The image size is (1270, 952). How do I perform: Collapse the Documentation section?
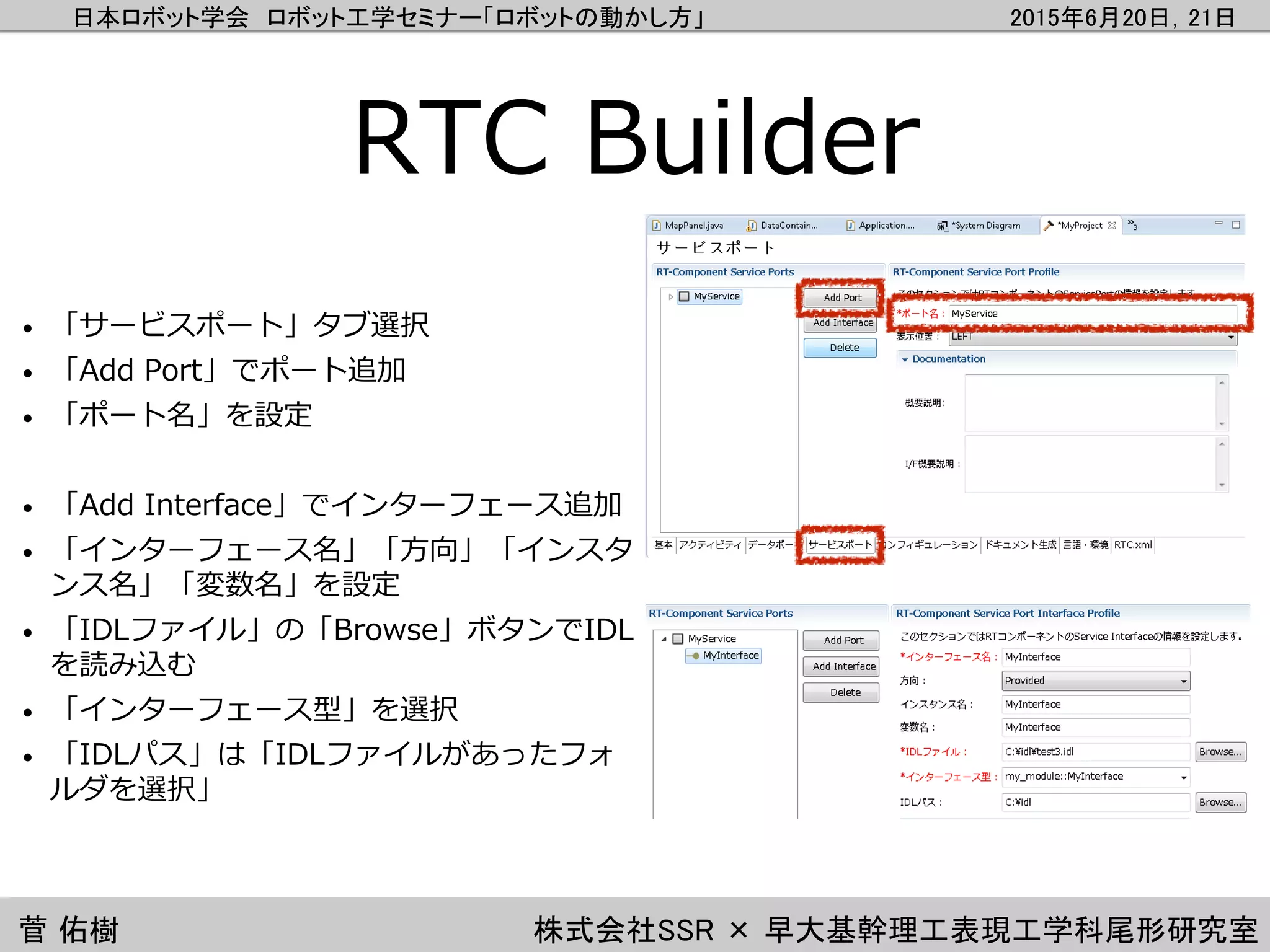pyautogui.click(x=905, y=359)
